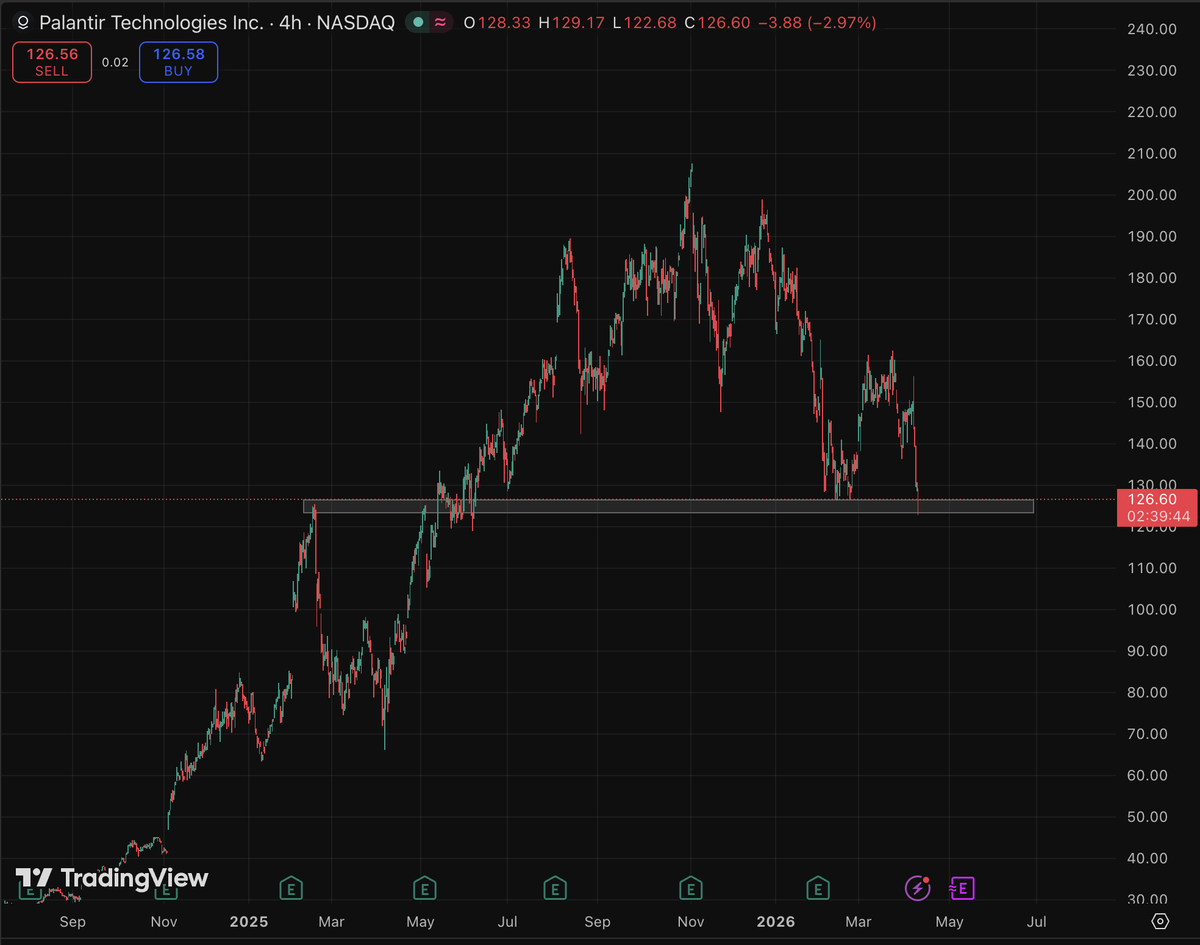Open the earnings marker between 2025 and Mar
The image size is (1200, 945).
[290, 887]
